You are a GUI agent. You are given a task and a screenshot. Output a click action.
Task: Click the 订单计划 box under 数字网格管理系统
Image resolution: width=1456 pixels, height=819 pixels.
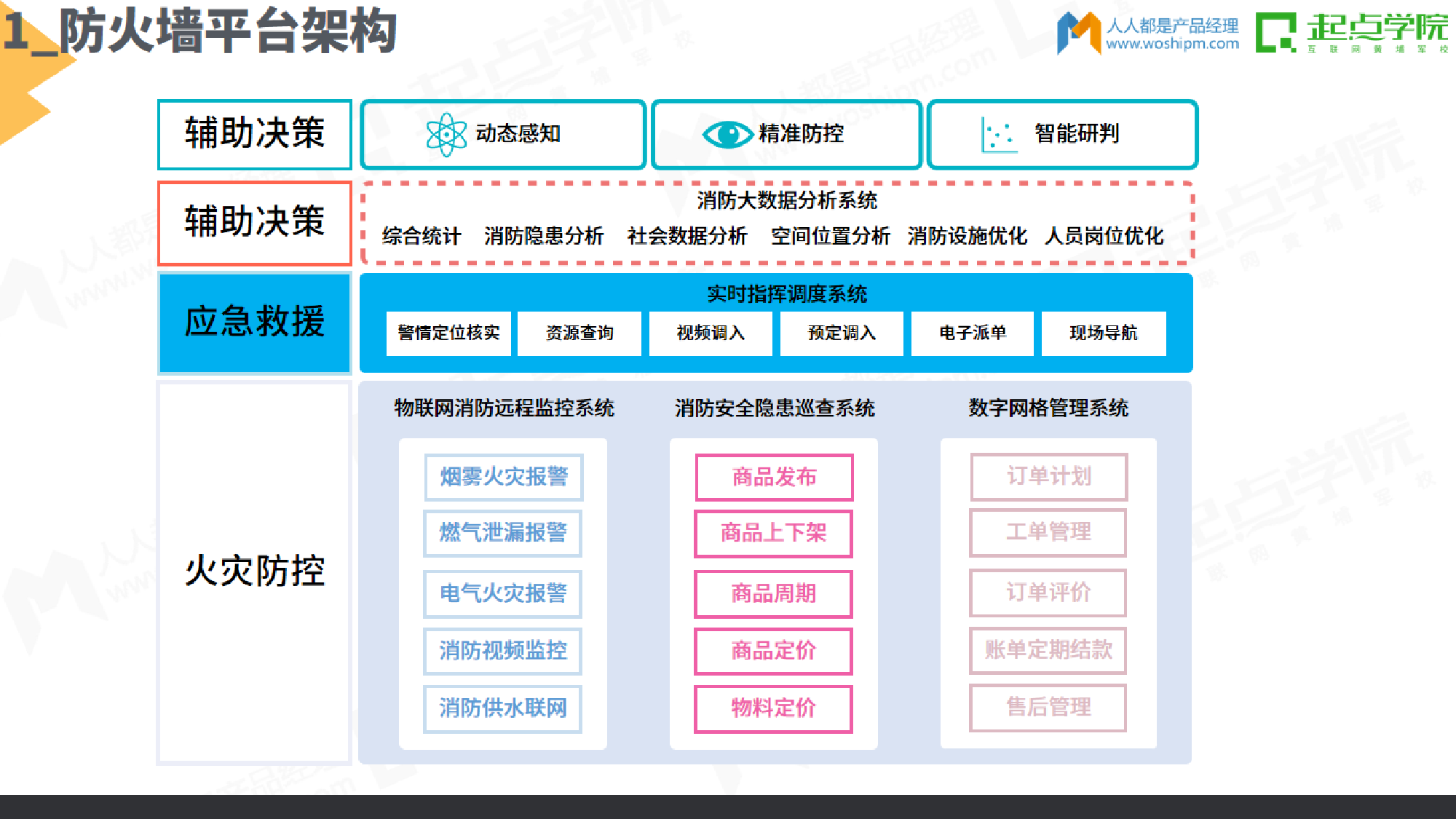point(1048,477)
